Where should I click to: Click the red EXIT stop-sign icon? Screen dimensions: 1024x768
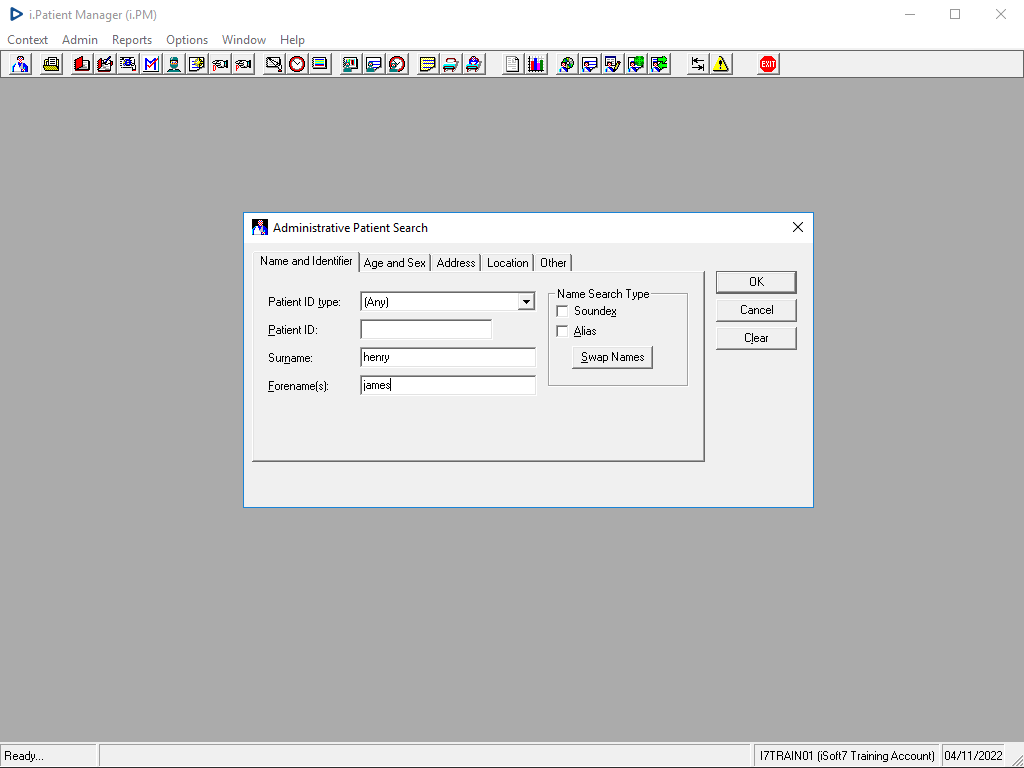click(768, 64)
